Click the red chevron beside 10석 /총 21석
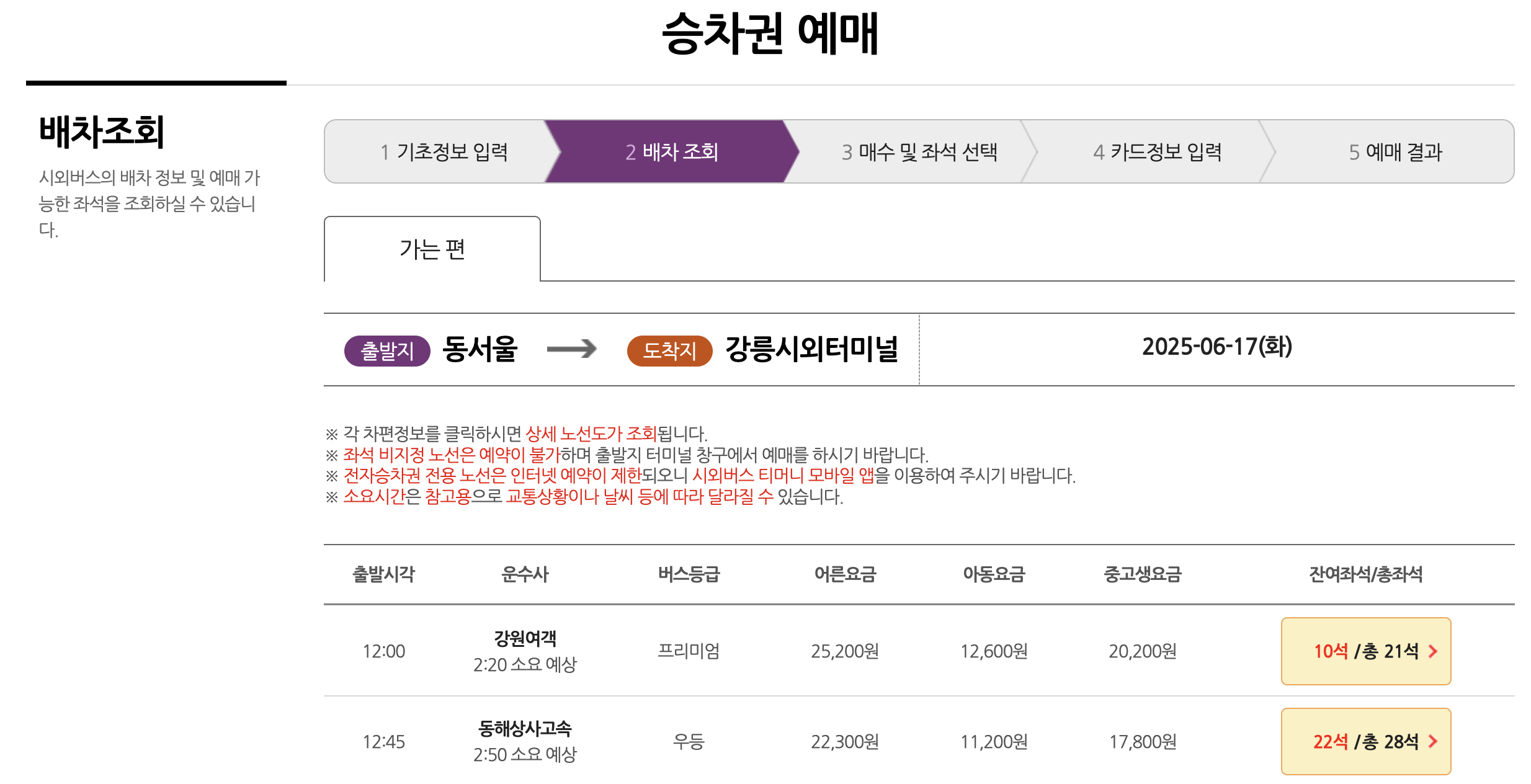Image resolution: width=1531 pixels, height=784 pixels. [x=1434, y=651]
